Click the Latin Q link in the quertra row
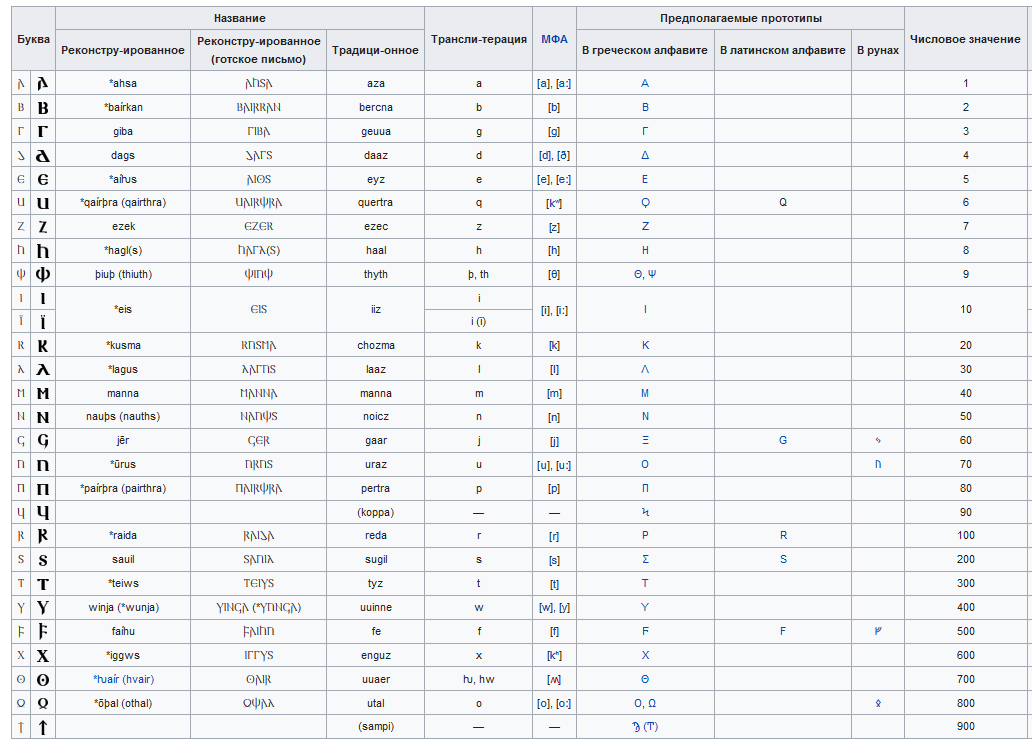The image size is (1032, 747). (x=783, y=202)
